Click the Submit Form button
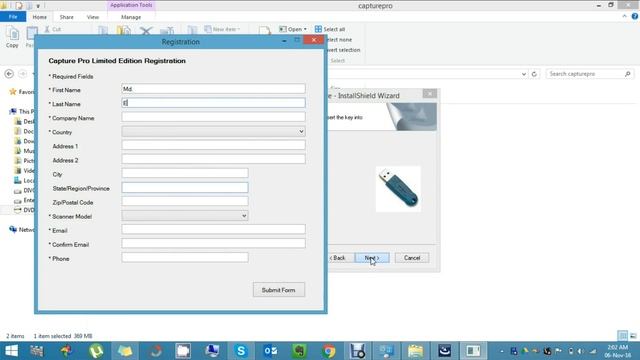This screenshot has height=360, width=640. [278, 290]
